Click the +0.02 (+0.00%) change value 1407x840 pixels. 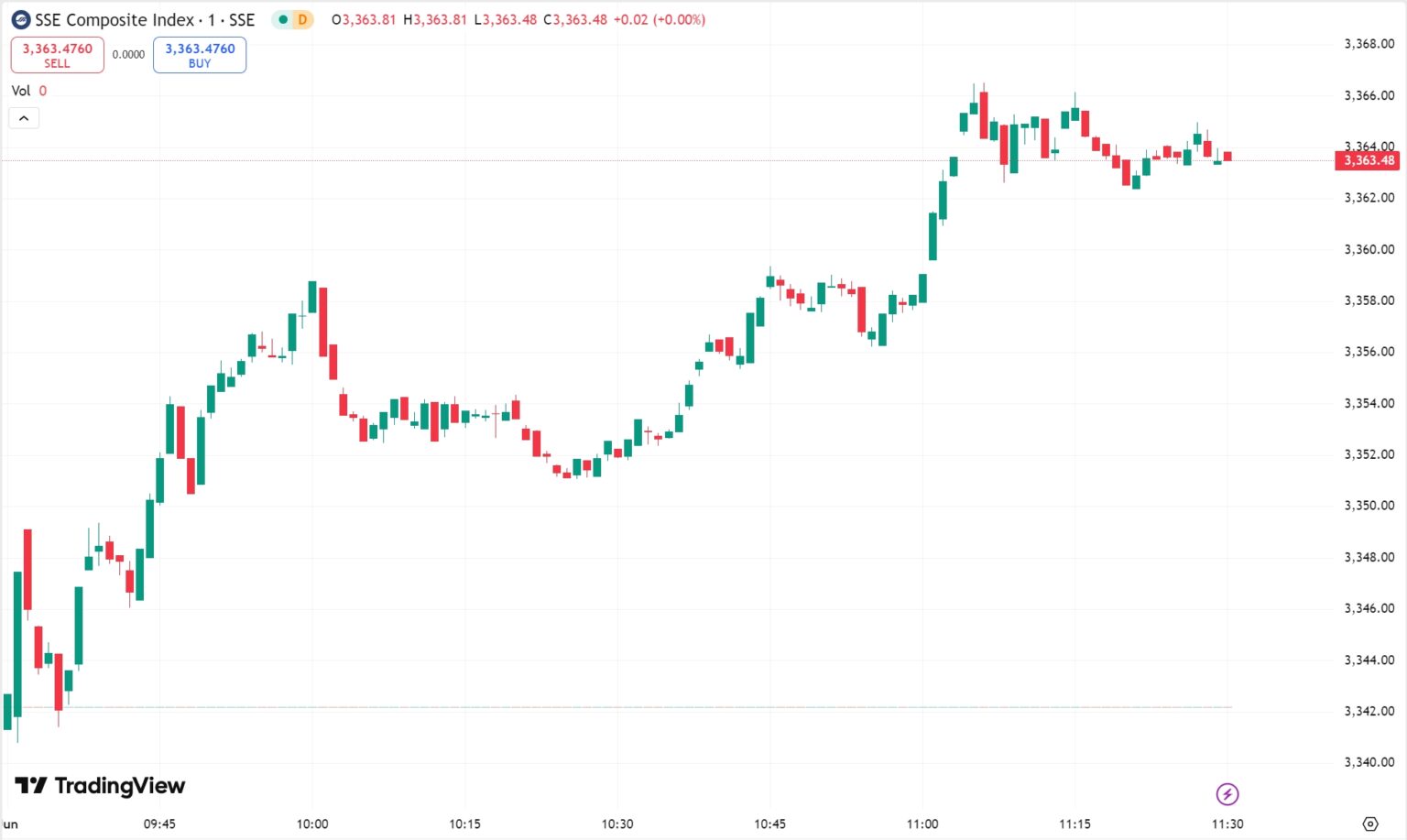click(660, 19)
